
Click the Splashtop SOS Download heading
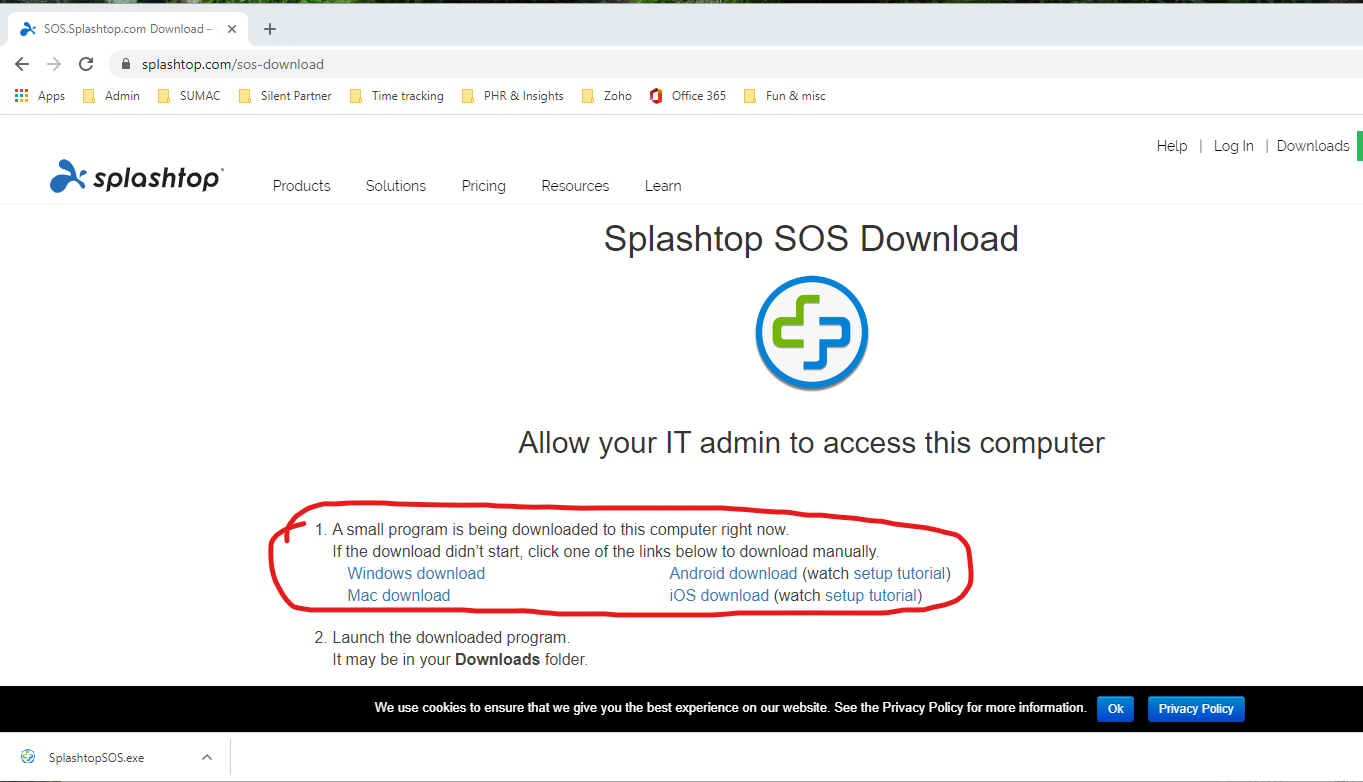click(811, 239)
